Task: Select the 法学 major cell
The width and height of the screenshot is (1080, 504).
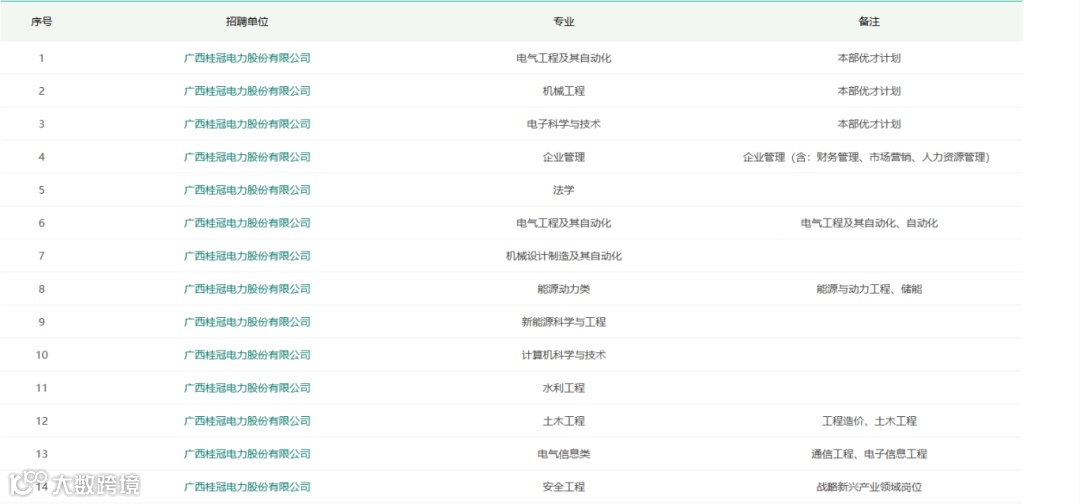Action: pyautogui.click(x=563, y=190)
